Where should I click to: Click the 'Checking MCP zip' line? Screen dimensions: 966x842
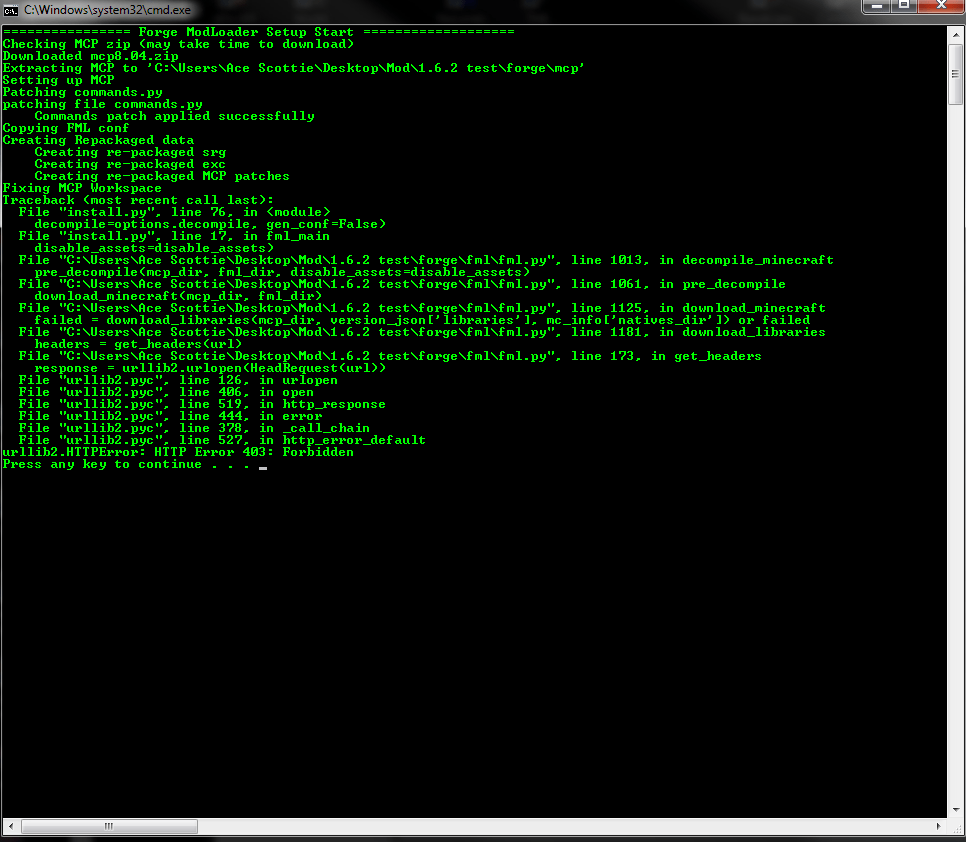[178, 44]
